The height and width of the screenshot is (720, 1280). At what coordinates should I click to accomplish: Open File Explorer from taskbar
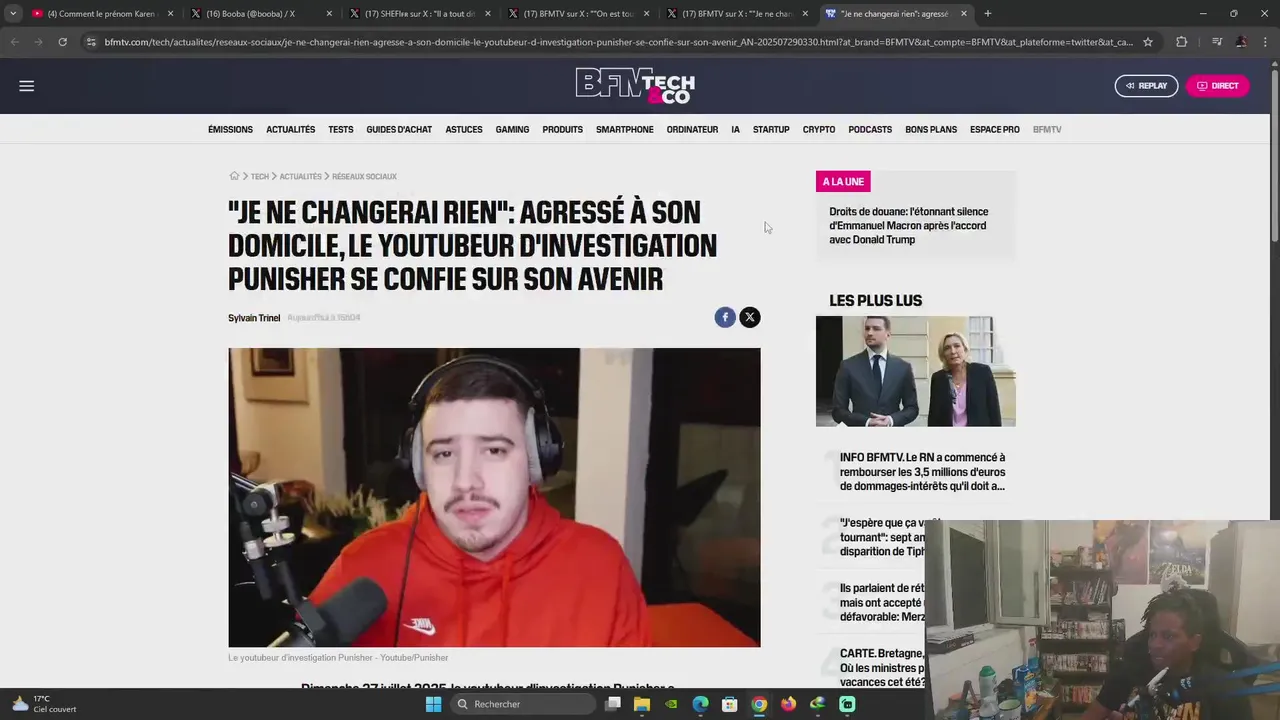[642, 704]
